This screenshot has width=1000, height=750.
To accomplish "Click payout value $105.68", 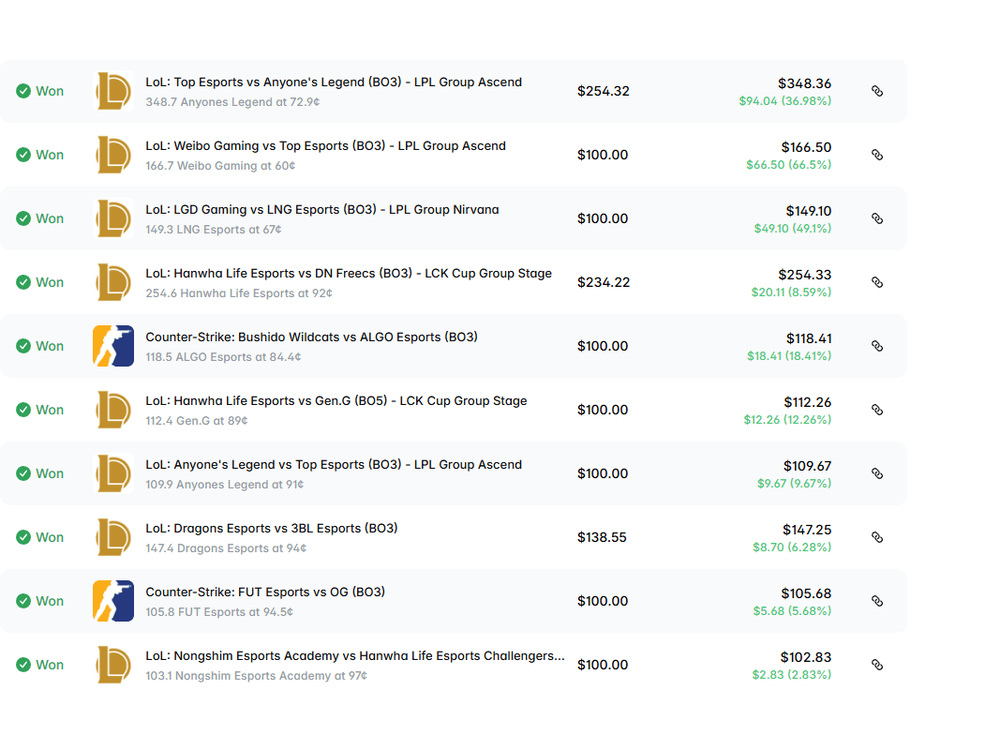I will pos(806,594).
